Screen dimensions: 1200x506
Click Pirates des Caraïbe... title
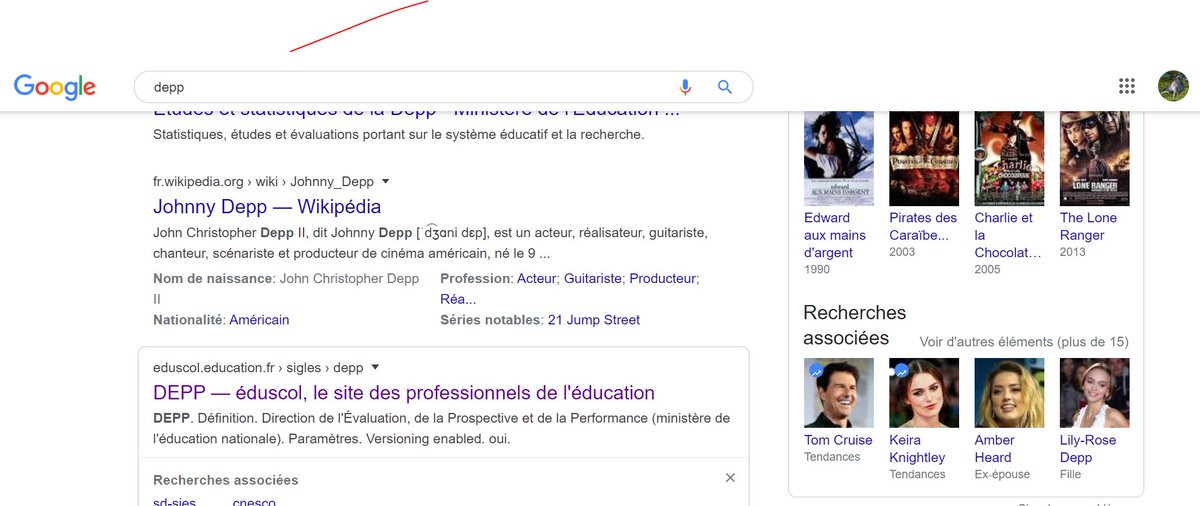923,226
